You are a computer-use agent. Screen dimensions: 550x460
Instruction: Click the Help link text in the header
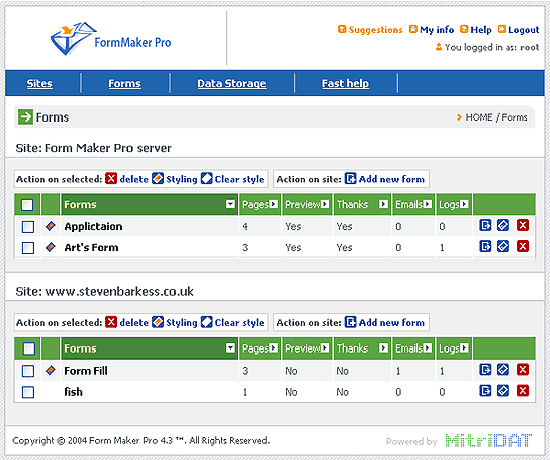(481, 30)
